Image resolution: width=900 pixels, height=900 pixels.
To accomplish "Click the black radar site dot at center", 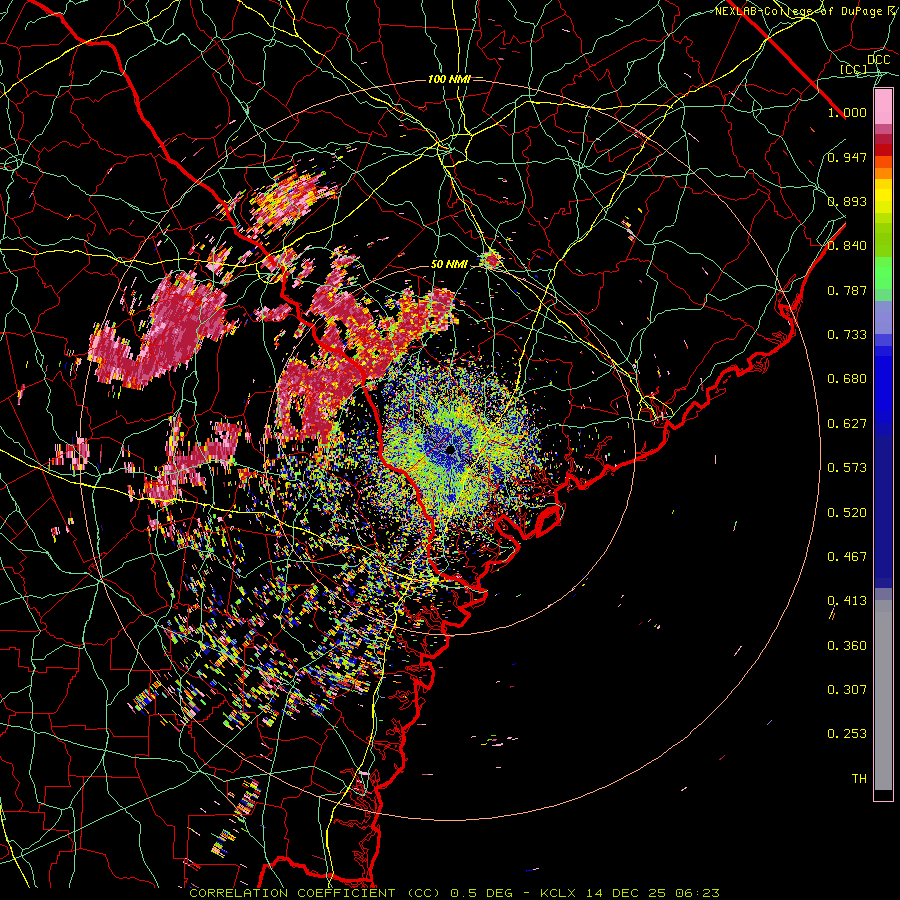I will (x=451, y=449).
